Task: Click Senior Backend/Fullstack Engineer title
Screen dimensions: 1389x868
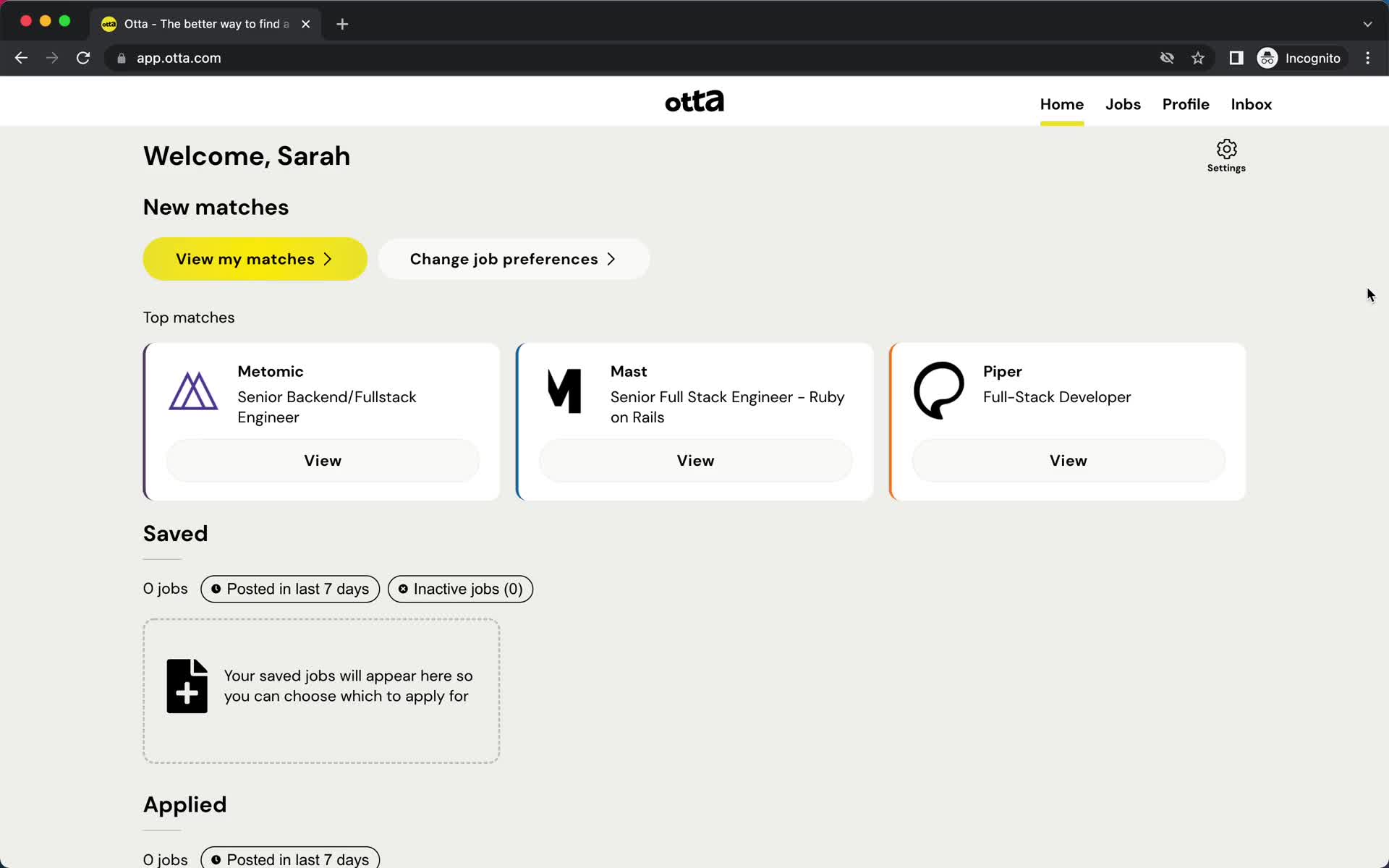Action: 326,407
